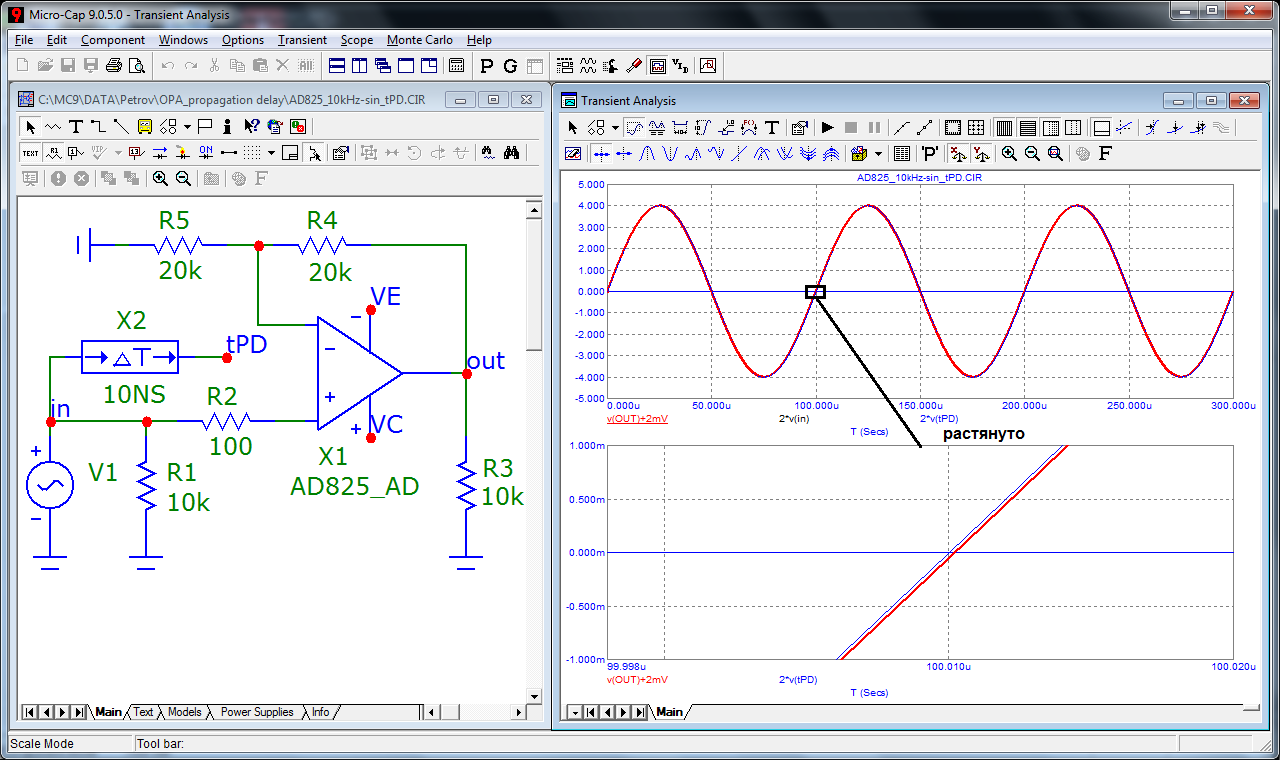Viewport: 1280px width, 760px height.
Task: Click the binoculars Find icon
Action: tap(511, 152)
